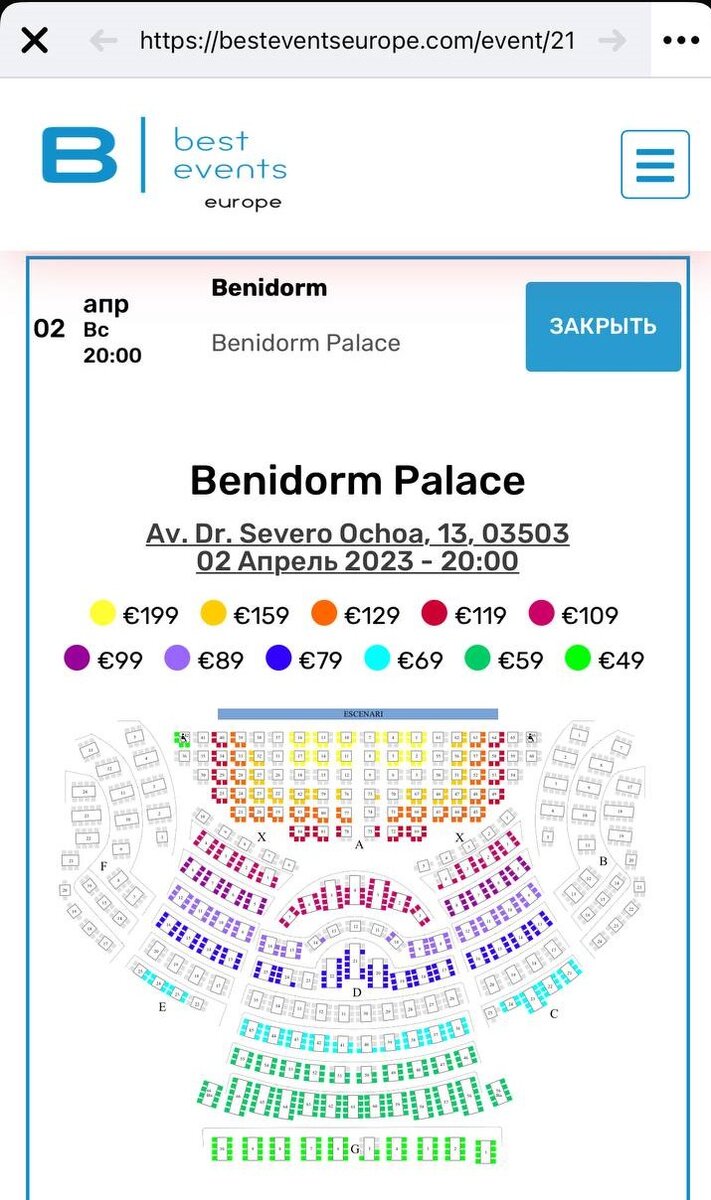
Task: Go forward with the right arrow
Action: [612, 40]
